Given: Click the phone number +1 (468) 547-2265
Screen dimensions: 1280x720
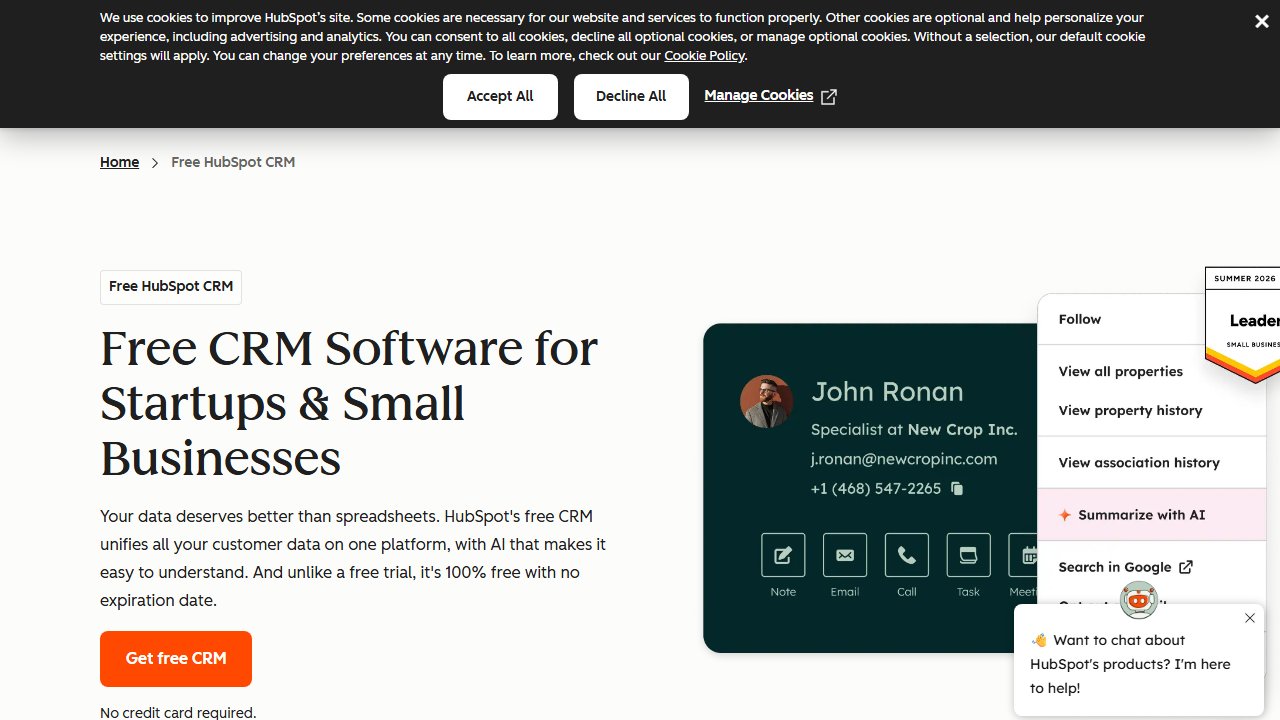Looking at the screenshot, I should (876, 489).
